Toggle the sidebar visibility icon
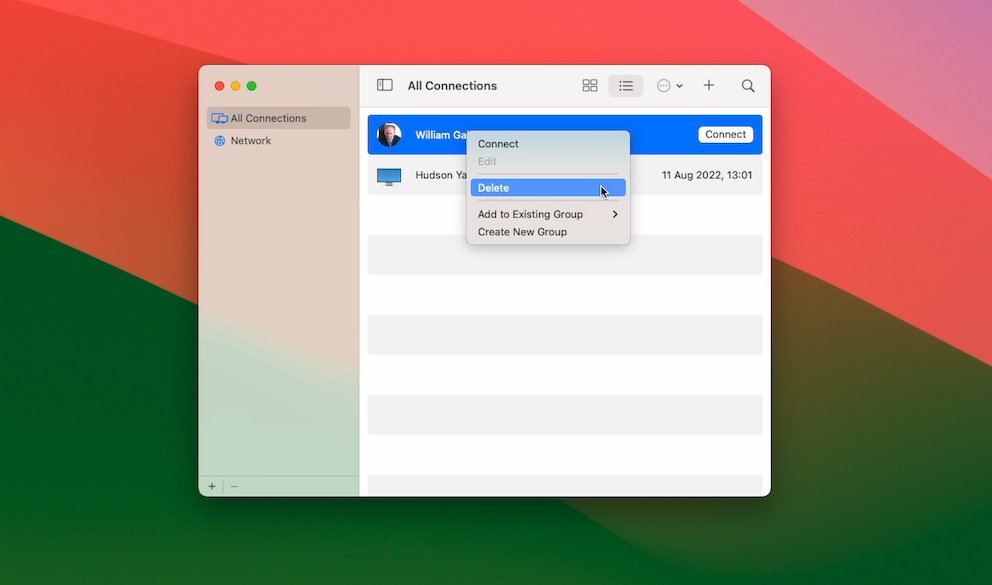 [x=385, y=86]
